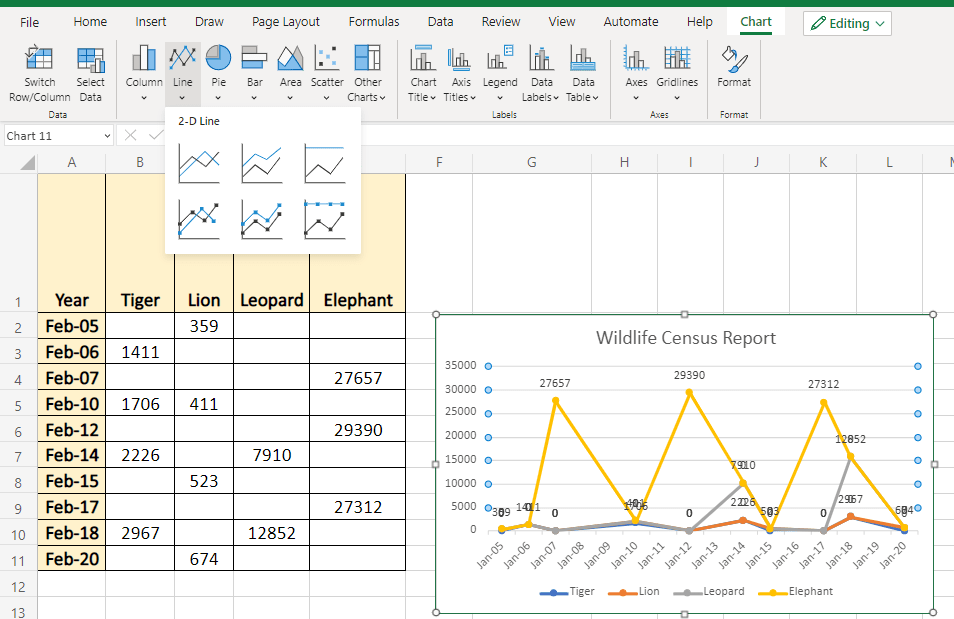Switch to the Formulas ribbon tab
This screenshot has height=619, width=954.
[374, 21]
